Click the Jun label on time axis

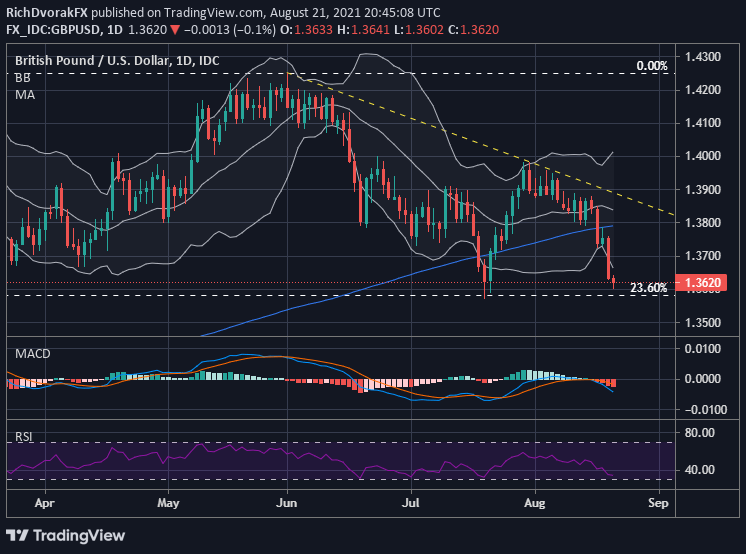[x=286, y=503]
